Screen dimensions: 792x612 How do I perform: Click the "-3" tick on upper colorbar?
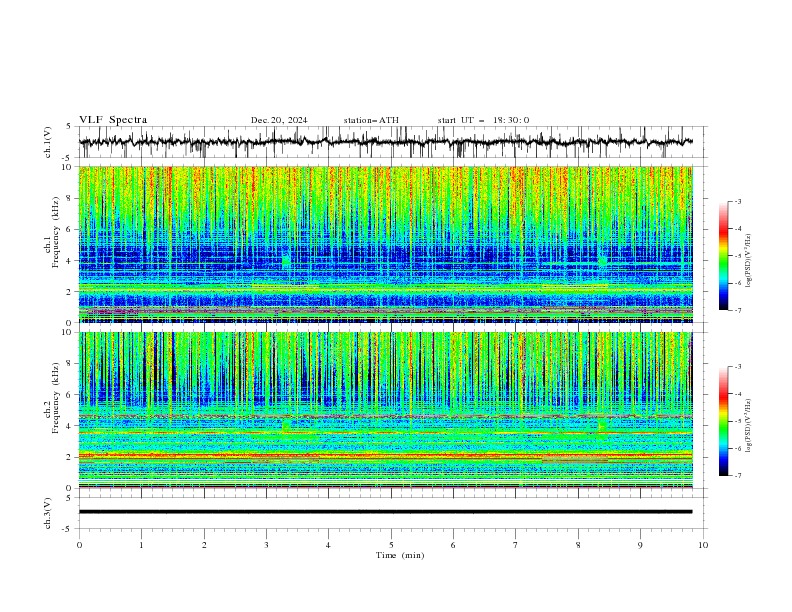click(x=737, y=201)
